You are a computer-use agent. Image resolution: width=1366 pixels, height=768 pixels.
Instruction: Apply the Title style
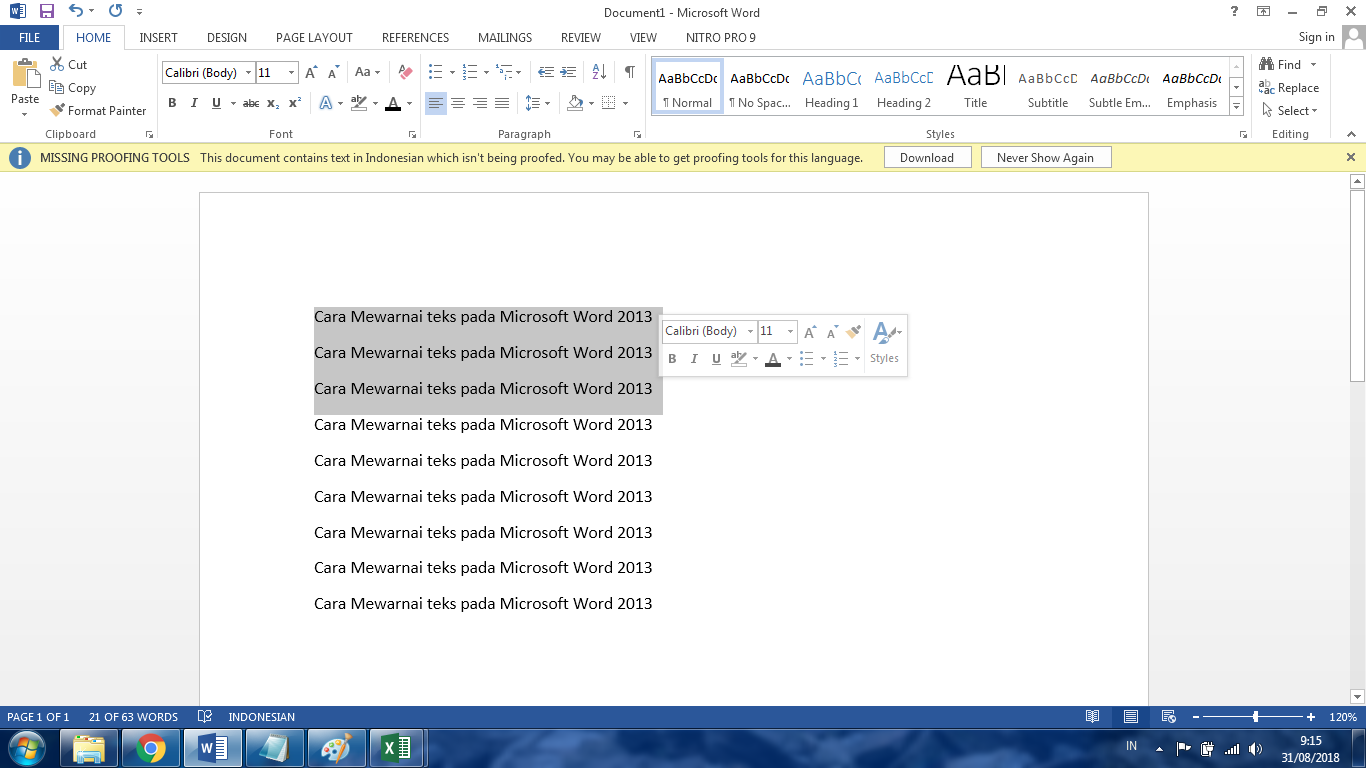976,87
